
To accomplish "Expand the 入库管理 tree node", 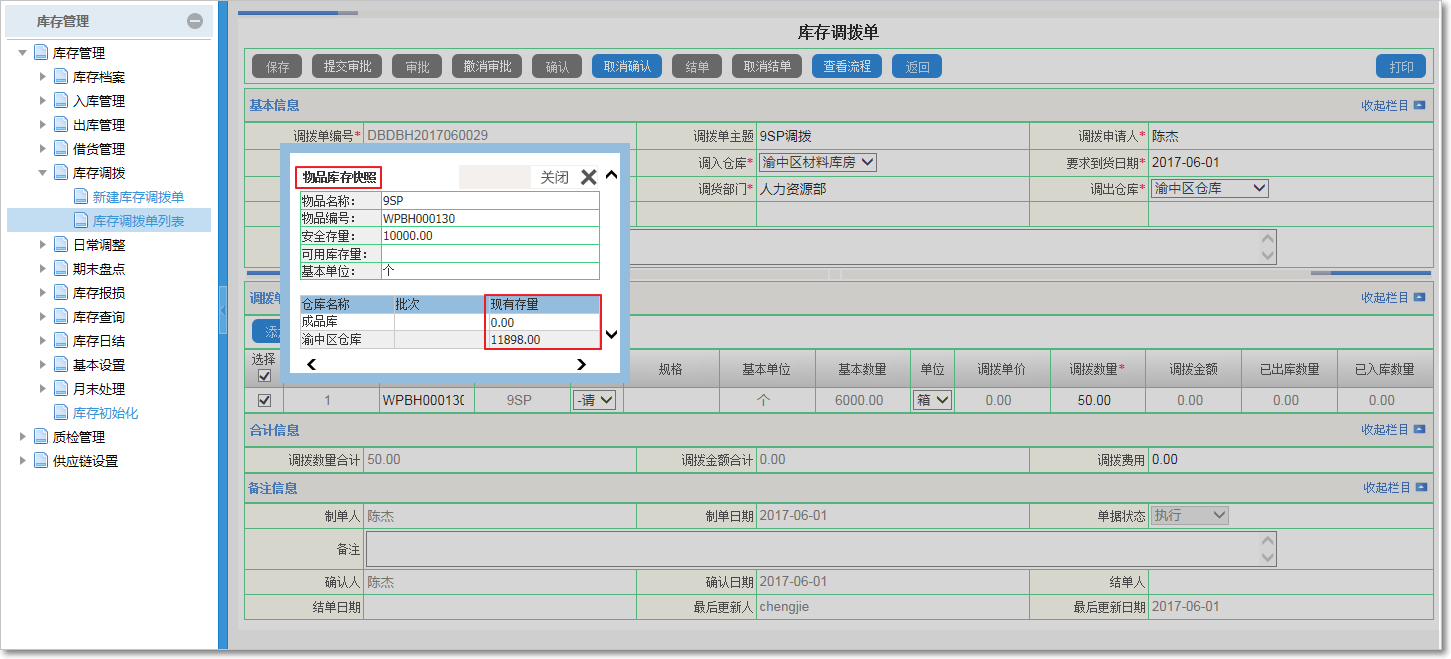I will coord(43,101).
